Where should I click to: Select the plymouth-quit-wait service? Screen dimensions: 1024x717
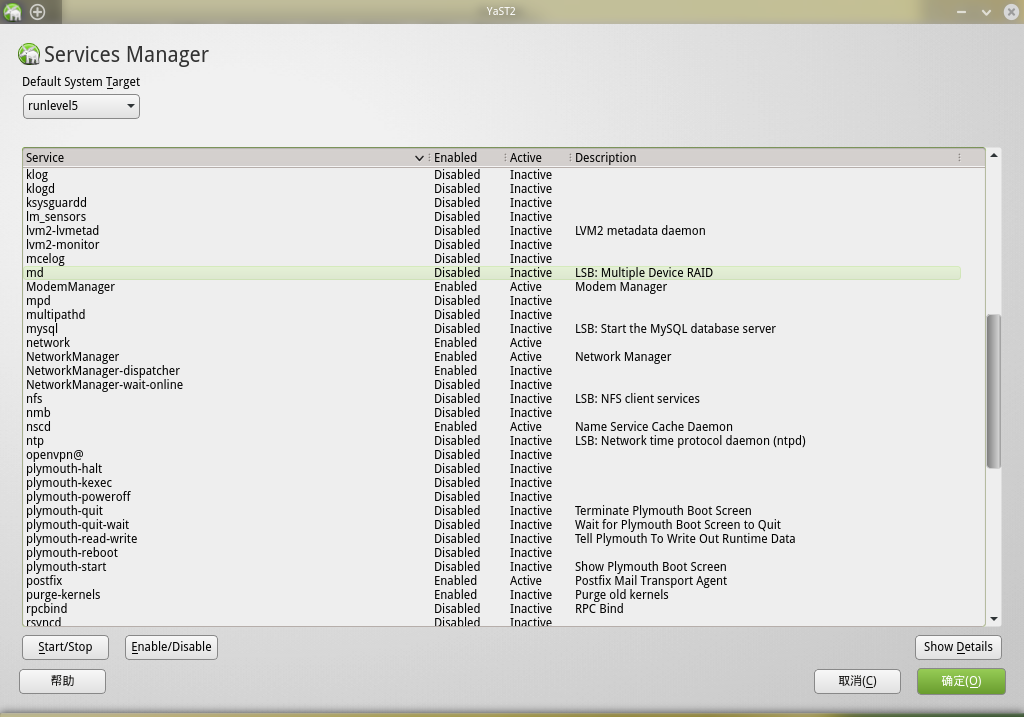[492, 526]
